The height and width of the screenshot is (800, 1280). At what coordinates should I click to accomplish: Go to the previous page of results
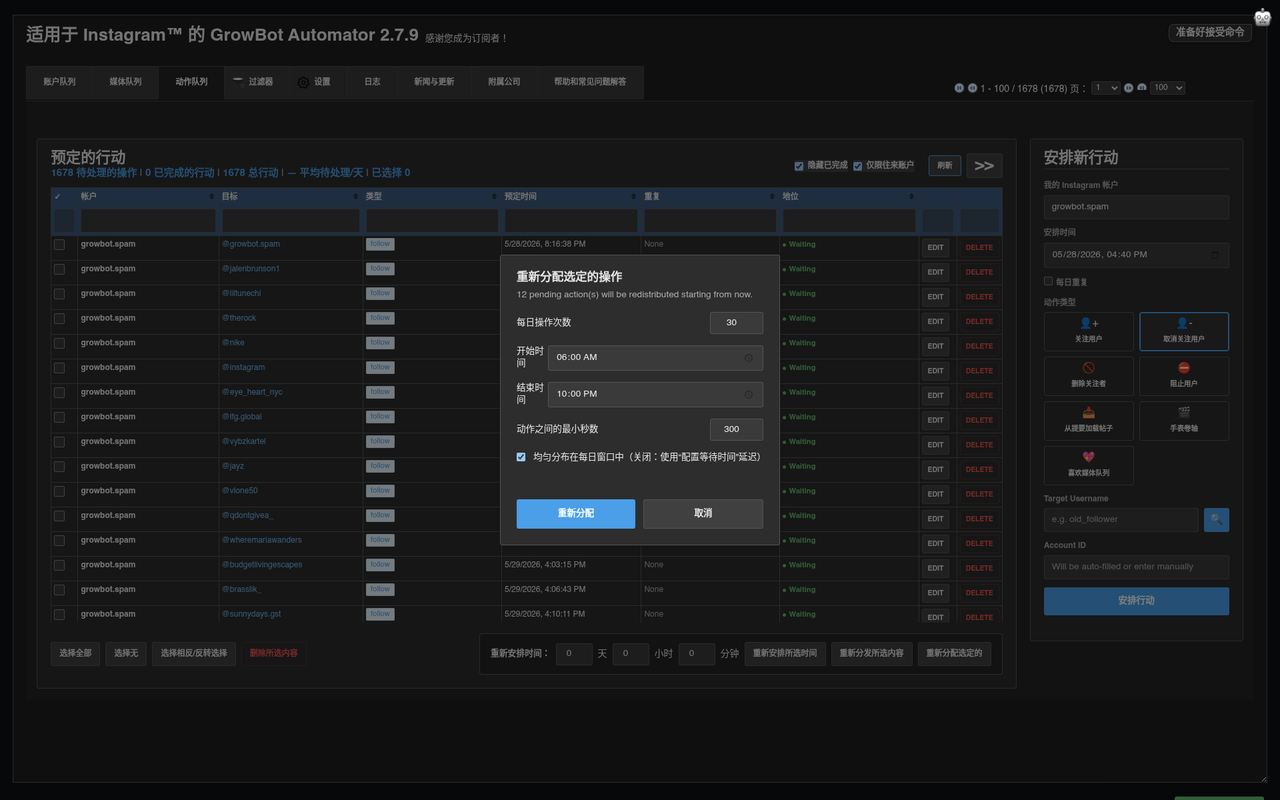click(972, 88)
